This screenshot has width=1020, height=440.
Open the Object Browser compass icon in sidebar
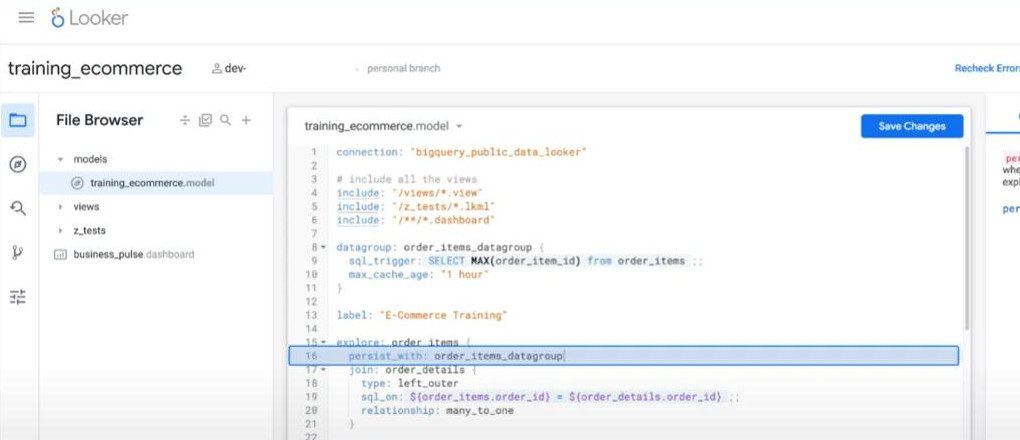18,165
